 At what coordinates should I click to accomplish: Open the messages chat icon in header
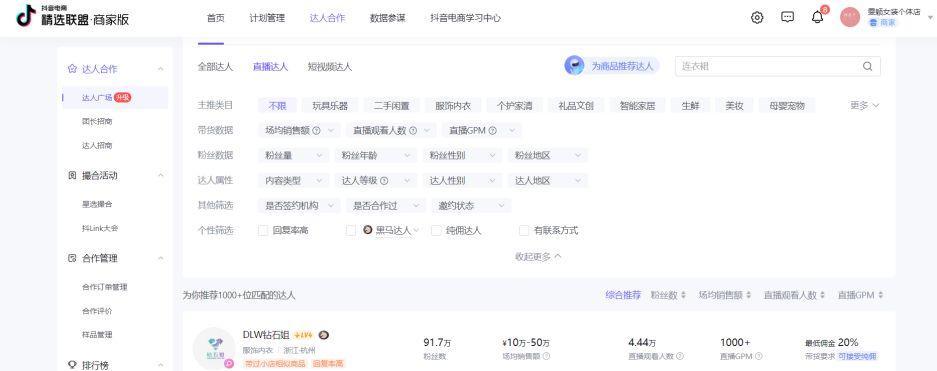coord(788,17)
